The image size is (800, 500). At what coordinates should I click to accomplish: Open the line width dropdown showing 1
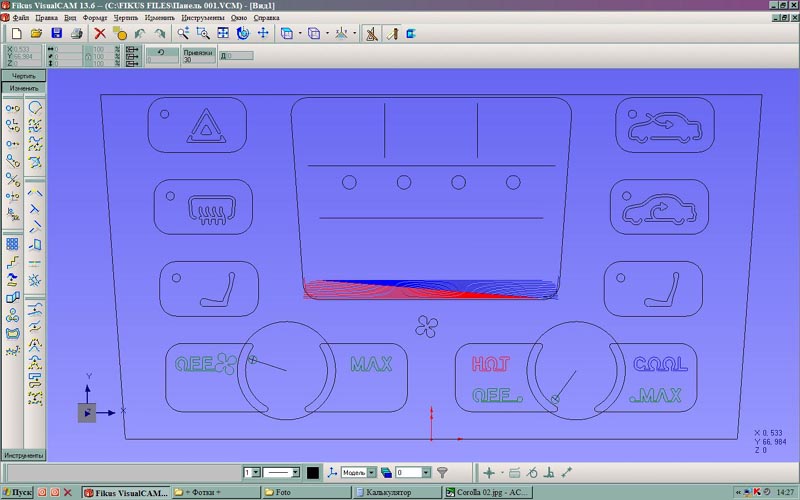[x=257, y=472]
